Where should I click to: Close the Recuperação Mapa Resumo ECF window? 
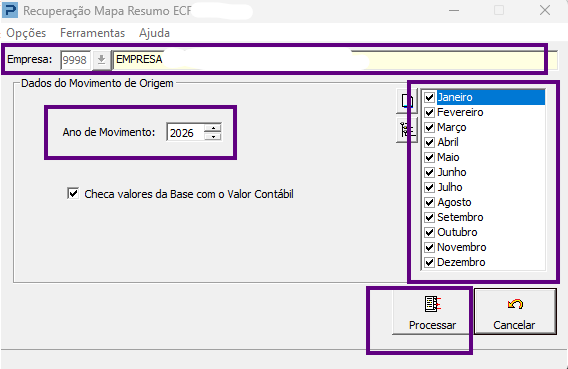click(545, 11)
